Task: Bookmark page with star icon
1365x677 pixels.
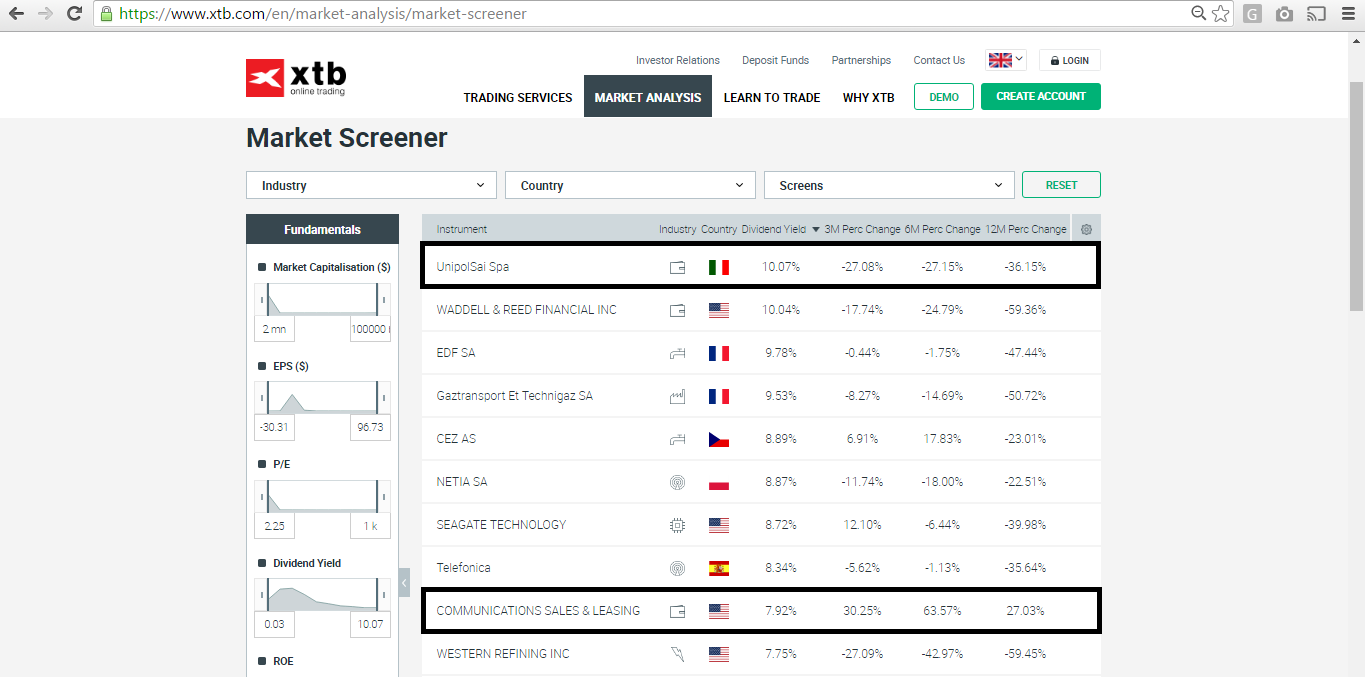Action: tap(1220, 14)
